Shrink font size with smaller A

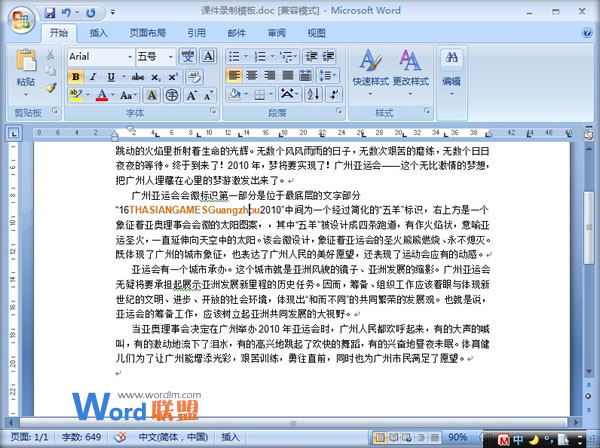pos(208,95)
